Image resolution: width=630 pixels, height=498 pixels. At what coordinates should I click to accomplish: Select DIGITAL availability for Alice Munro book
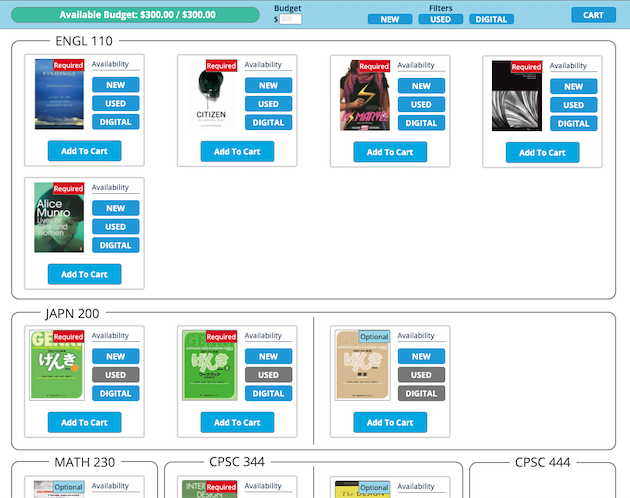tap(116, 245)
